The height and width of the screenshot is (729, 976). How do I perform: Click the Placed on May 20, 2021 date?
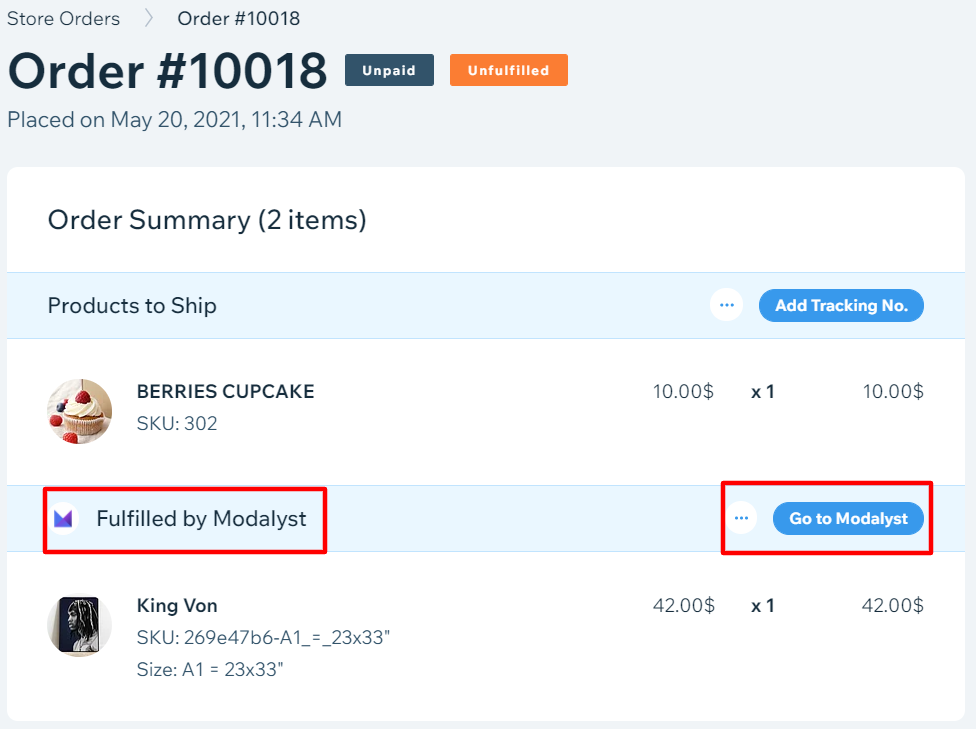click(x=174, y=119)
